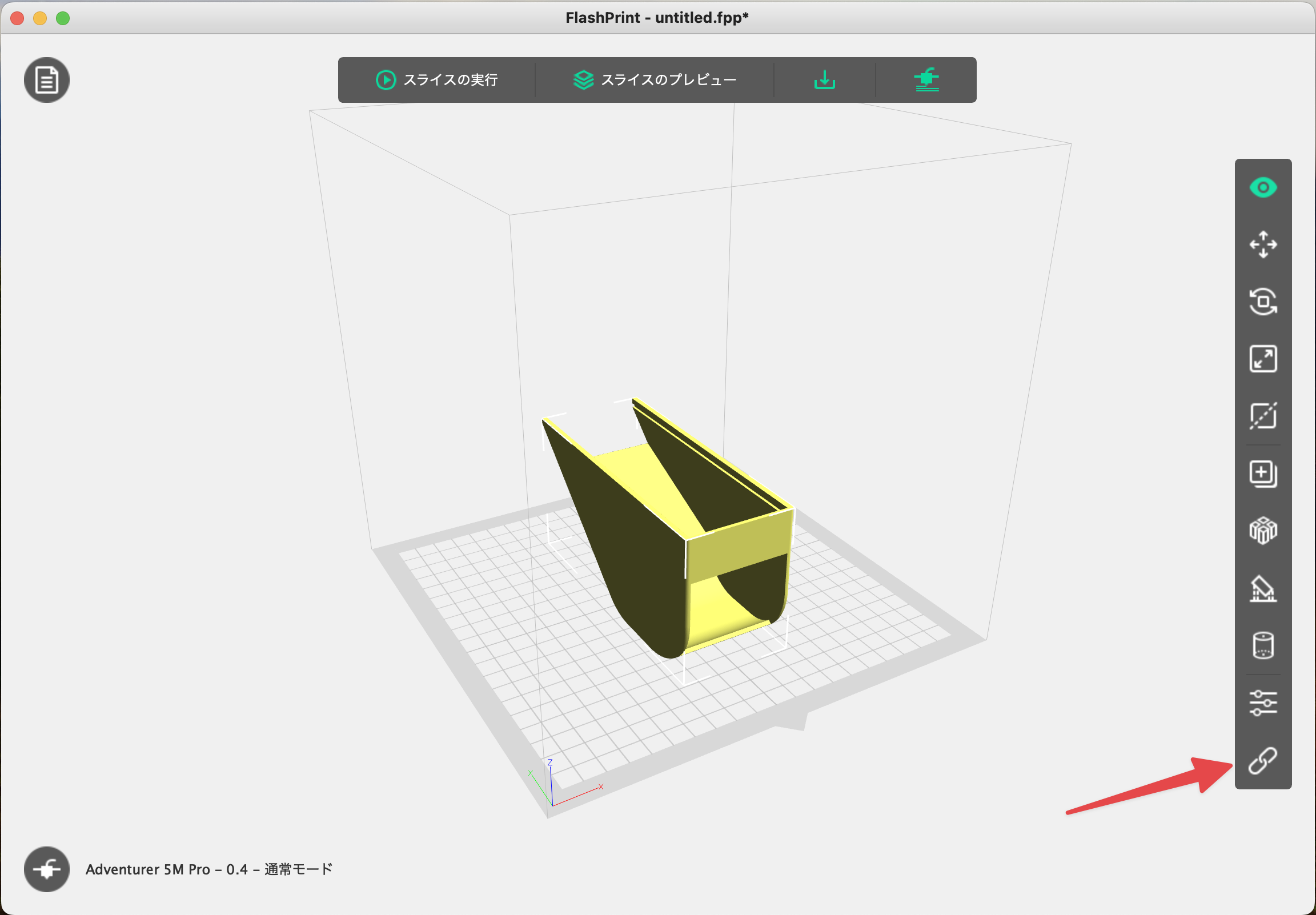Open the Duplicate model tool
This screenshot has width=1316, height=915.
click(1263, 473)
